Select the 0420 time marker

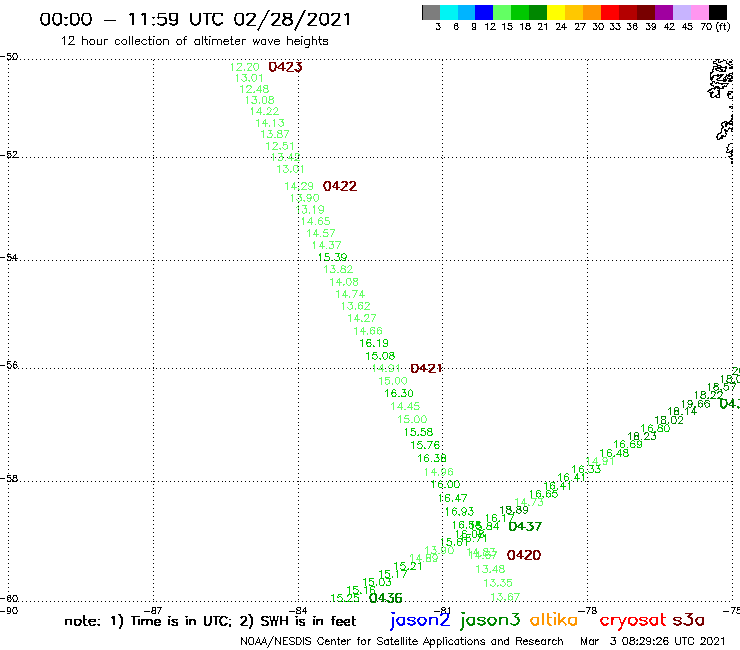tap(524, 555)
